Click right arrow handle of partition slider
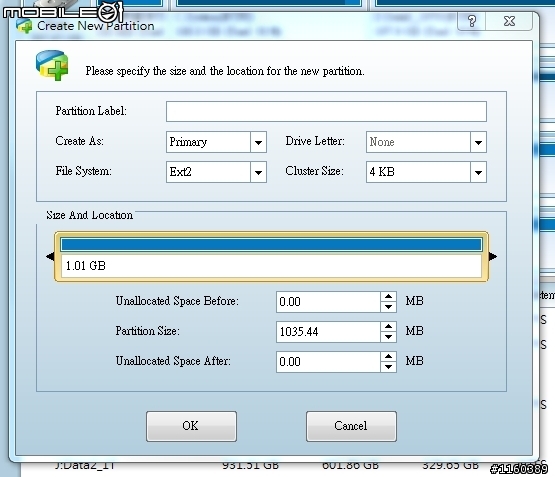 (493, 256)
